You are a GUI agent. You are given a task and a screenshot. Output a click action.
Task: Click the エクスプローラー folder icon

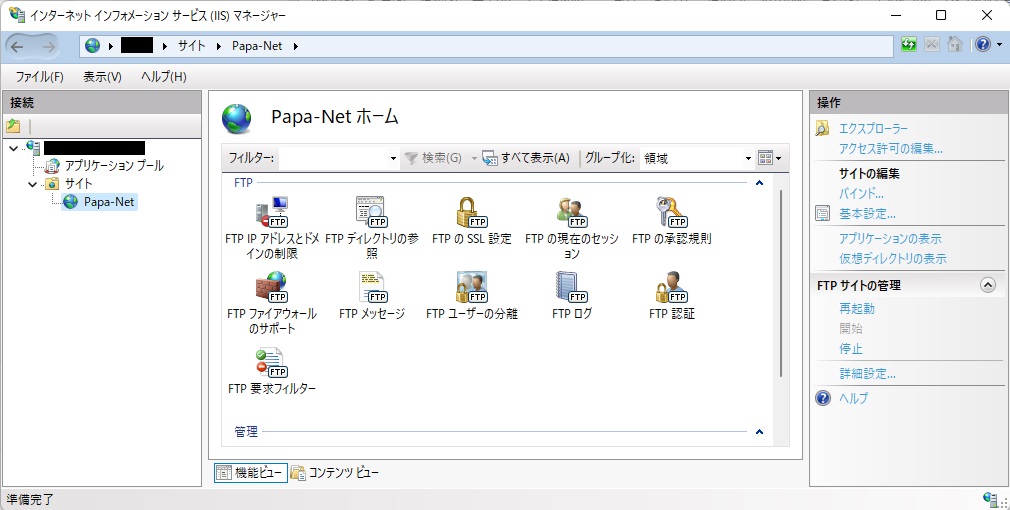pyautogui.click(x=823, y=129)
